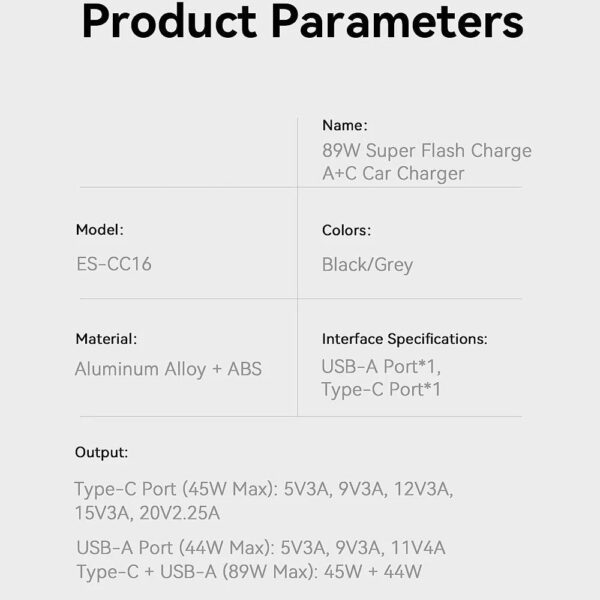Select the ES-CC16 model number
600x600 pixels.
click(x=114, y=264)
